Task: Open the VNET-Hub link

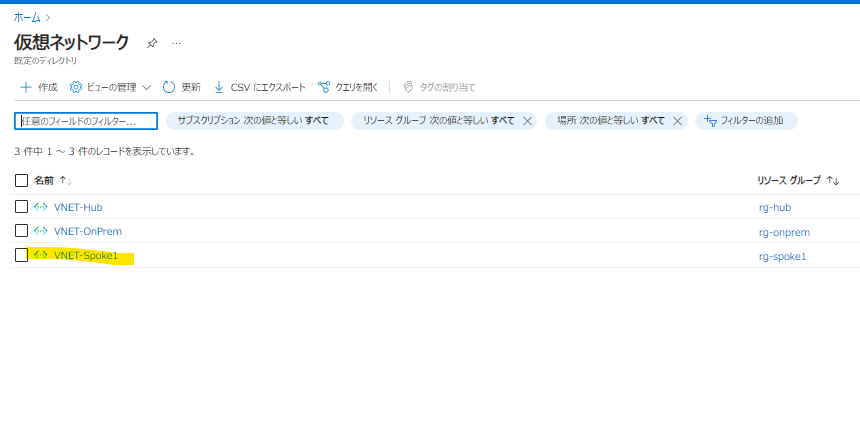Action: coord(78,207)
